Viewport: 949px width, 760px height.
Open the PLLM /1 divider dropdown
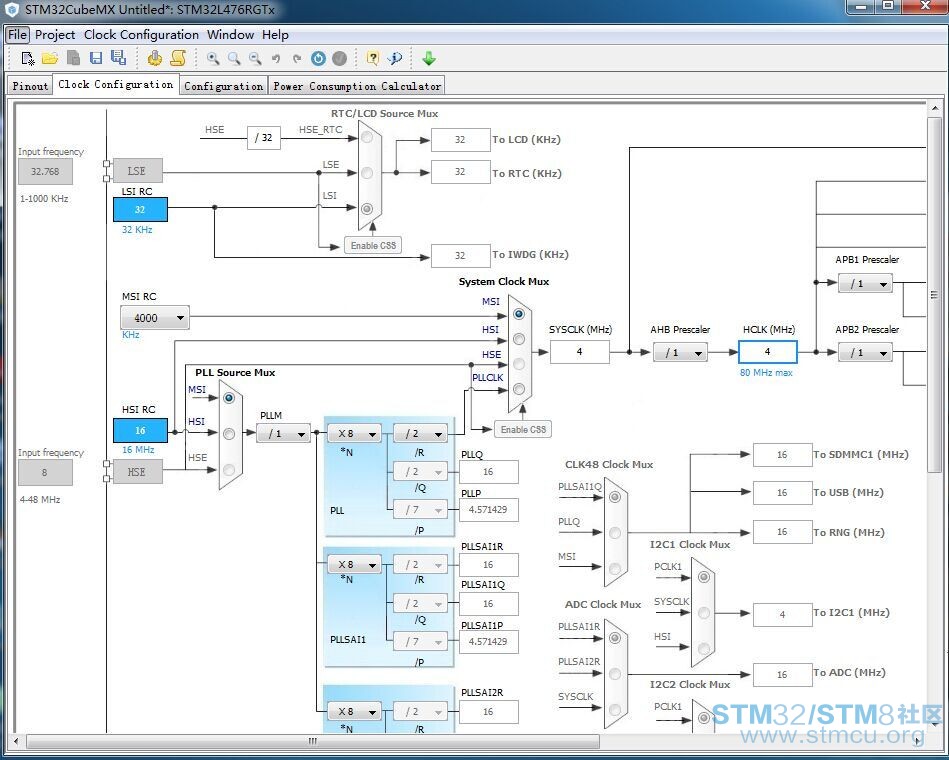(283, 433)
